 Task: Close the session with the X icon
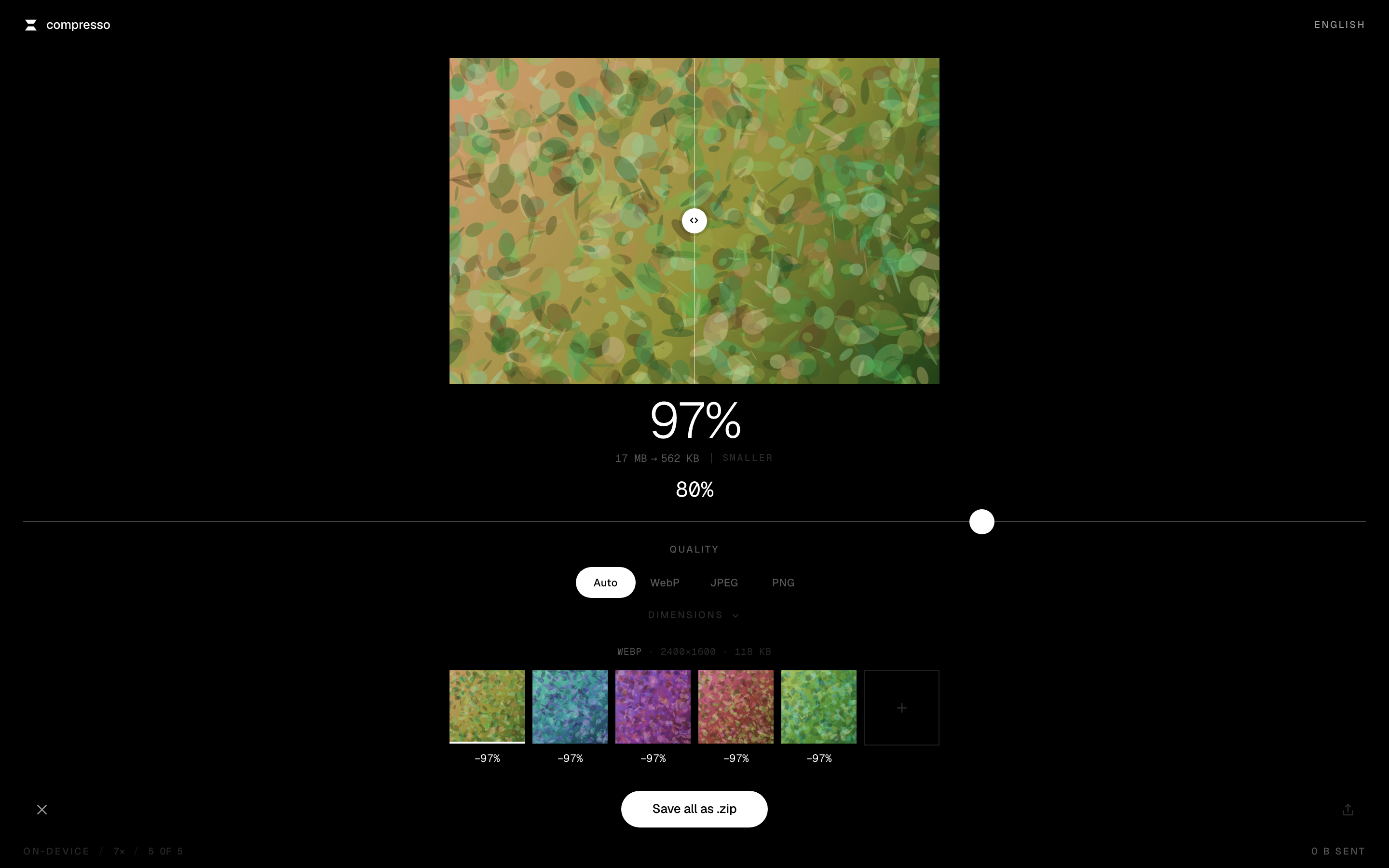pyautogui.click(x=42, y=810)
